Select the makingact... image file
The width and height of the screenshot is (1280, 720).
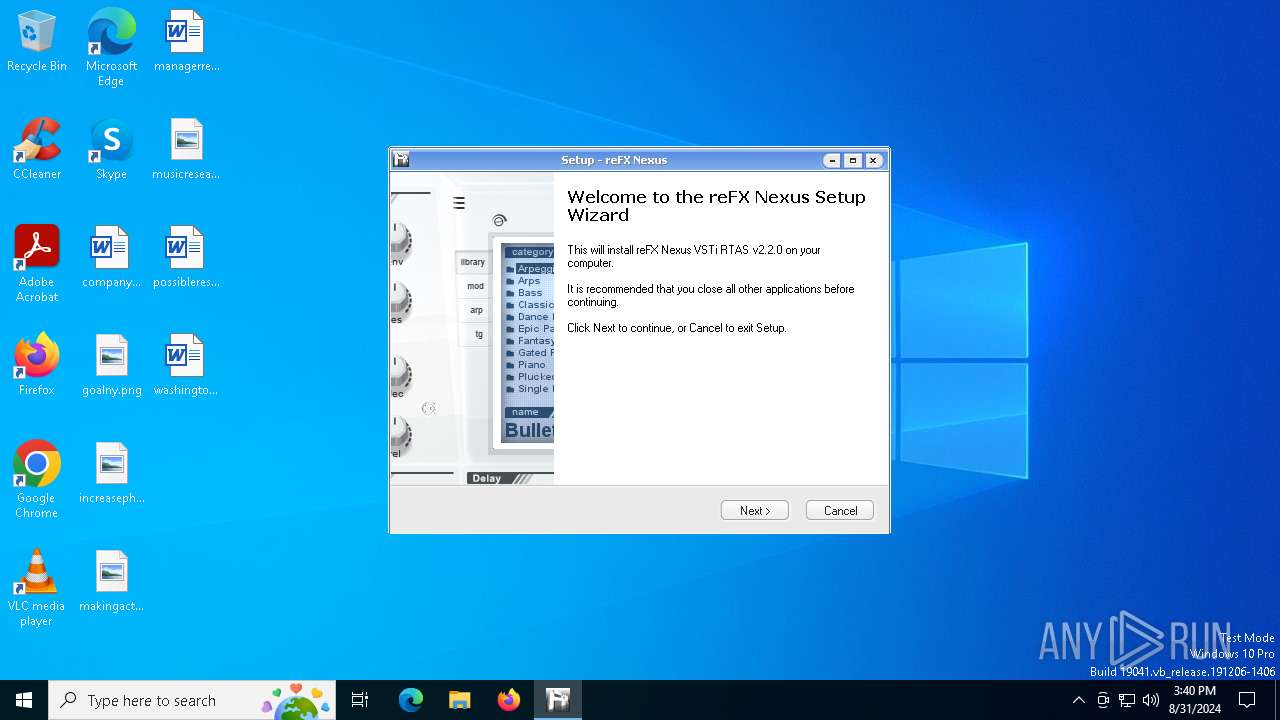111,582
